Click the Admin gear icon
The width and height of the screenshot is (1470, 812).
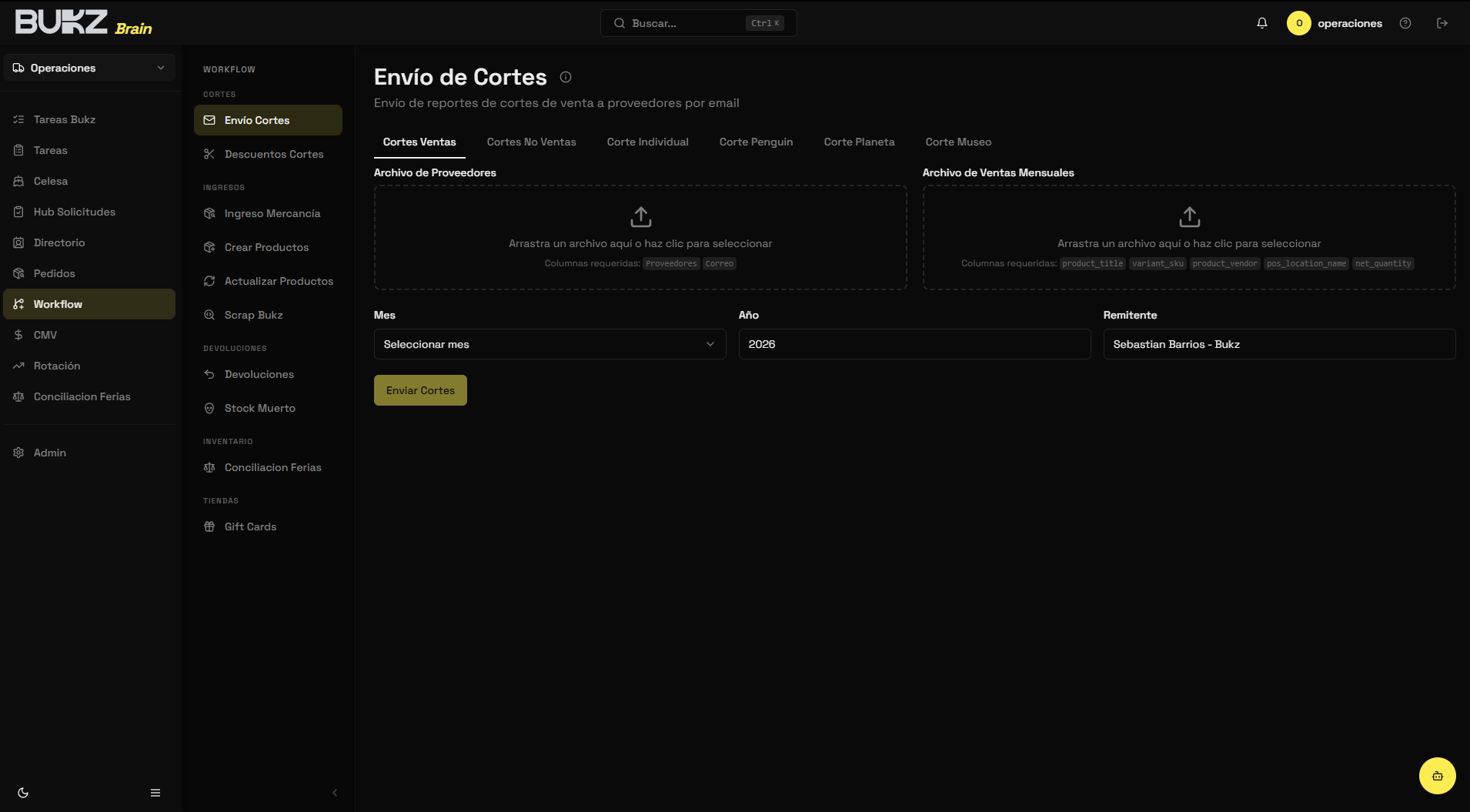click(x=18, y=453)
